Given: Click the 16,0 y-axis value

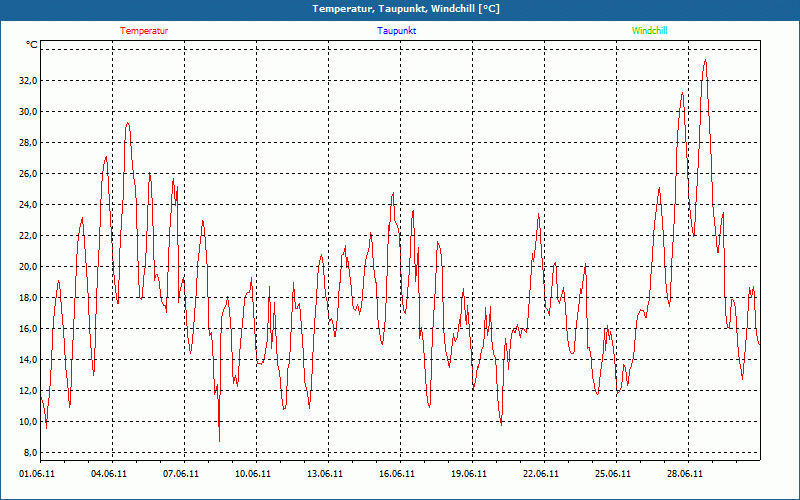Looking at the screenshot, I should point(27,329).
